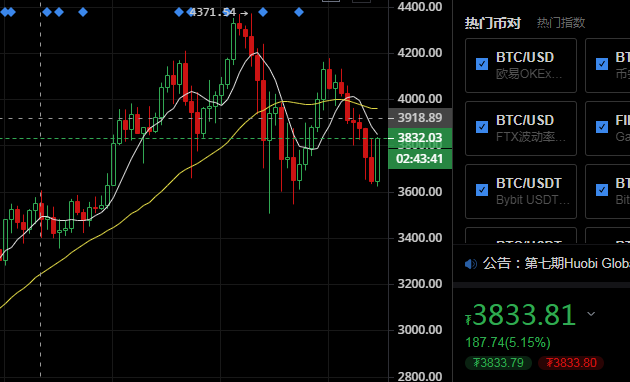Open the BTC/USDT Bybit USDT pair card
The image size is (630, 382).
pyautogui.click(x=521, y=191)
